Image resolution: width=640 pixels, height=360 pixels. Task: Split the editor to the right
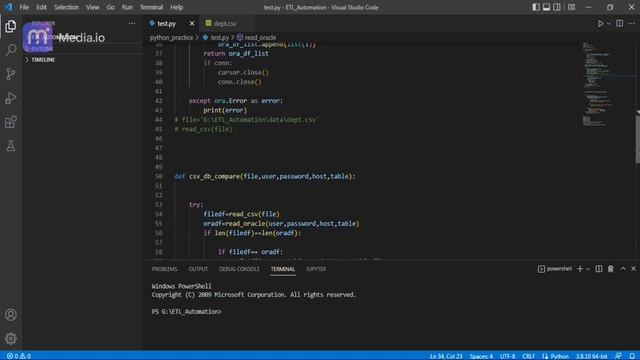(620, 24)
